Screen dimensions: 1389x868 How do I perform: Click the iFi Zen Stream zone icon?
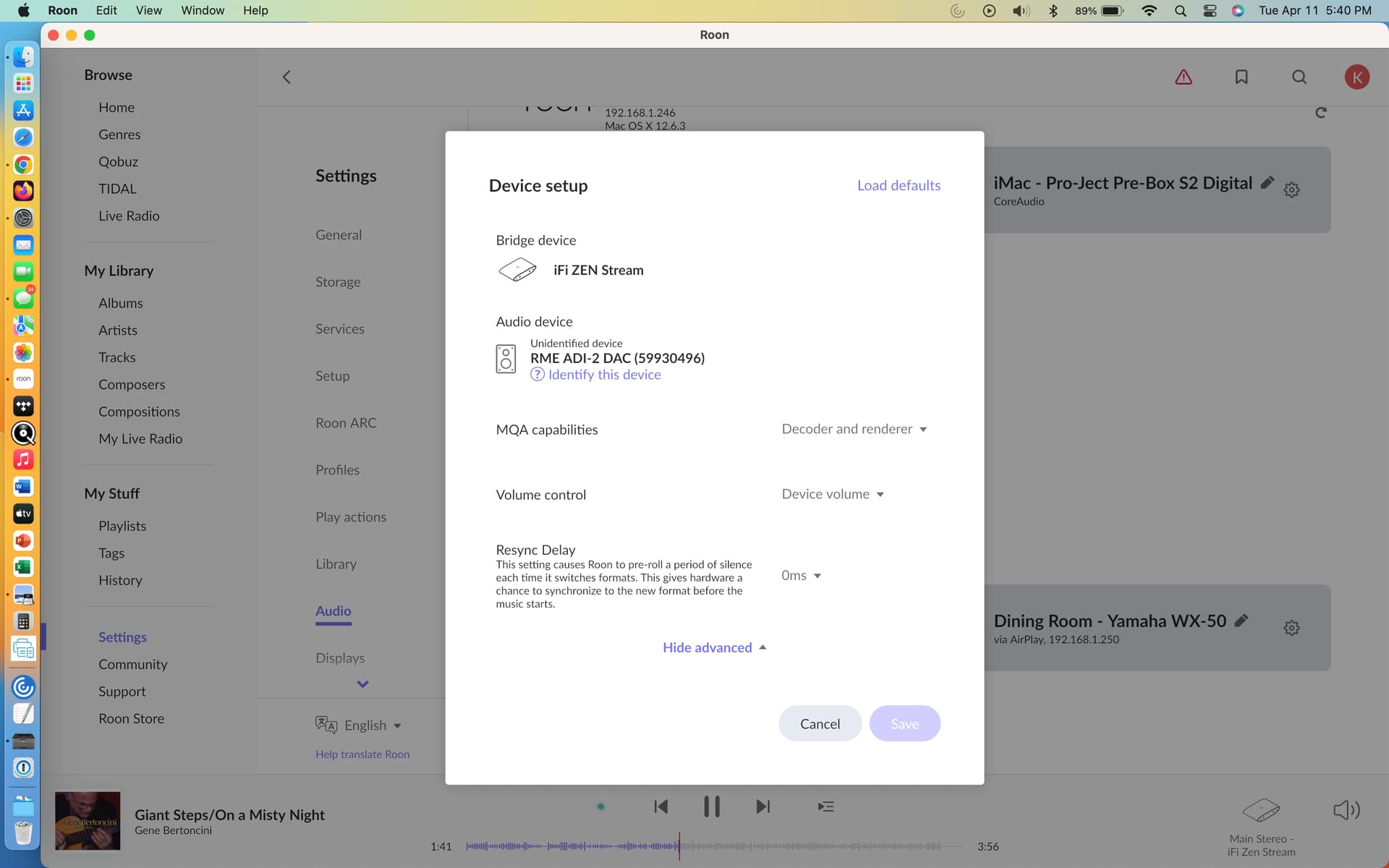pyautogui.click(x=1261, y=809)
